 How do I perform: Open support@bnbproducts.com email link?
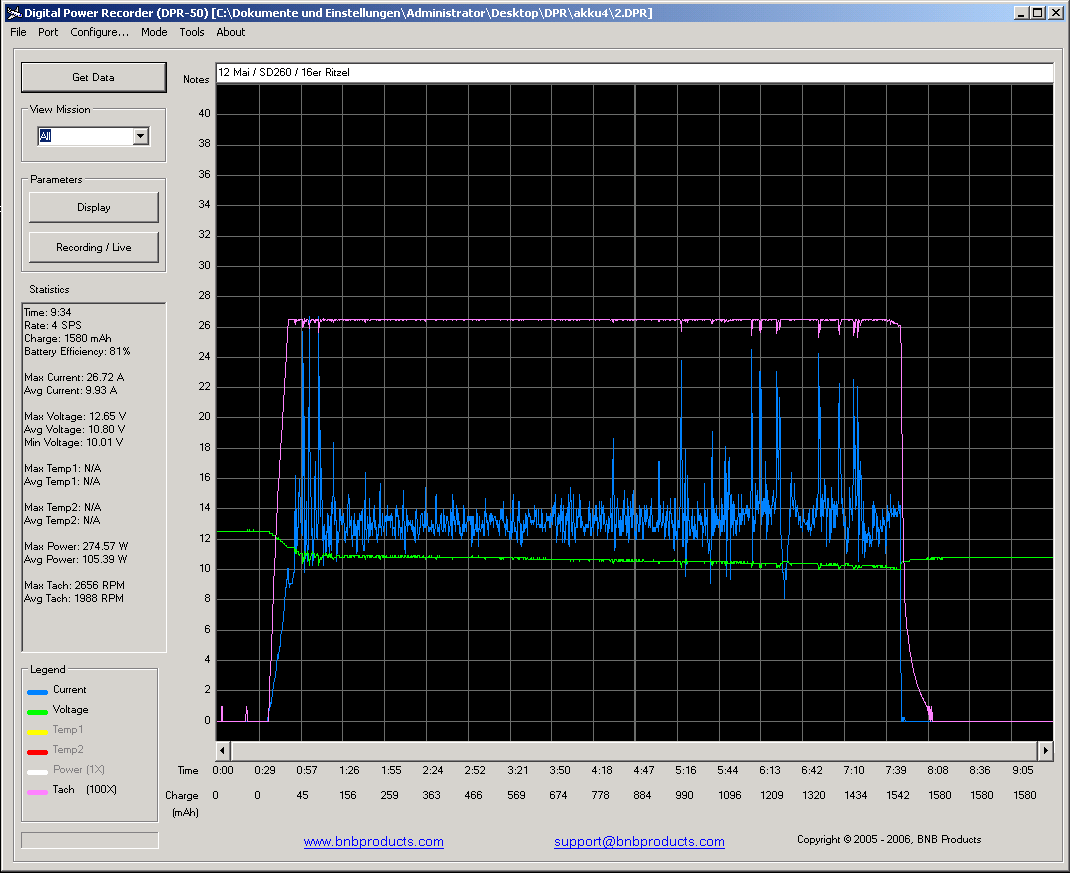(x=639, y=842)
